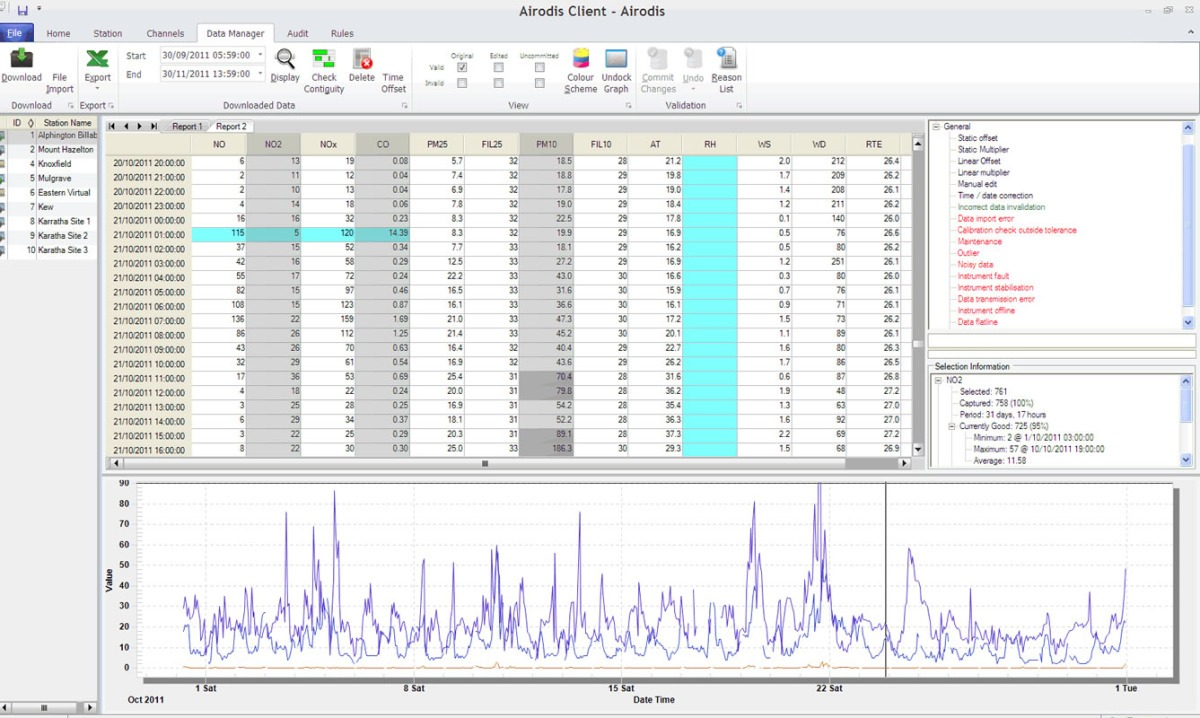Open the Colour Scheme tool
1200x718 pixels.
(580, 59)
